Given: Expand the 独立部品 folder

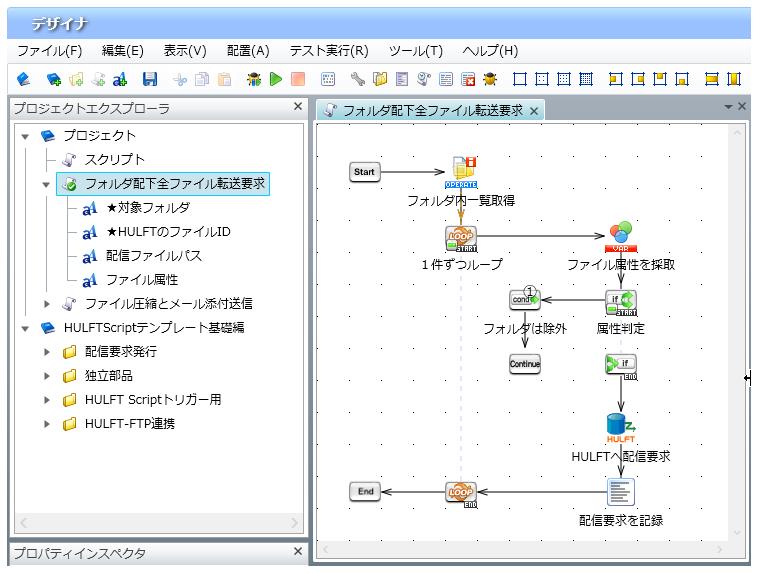Looking at the screenshot, I should click(x=47, y=376).
